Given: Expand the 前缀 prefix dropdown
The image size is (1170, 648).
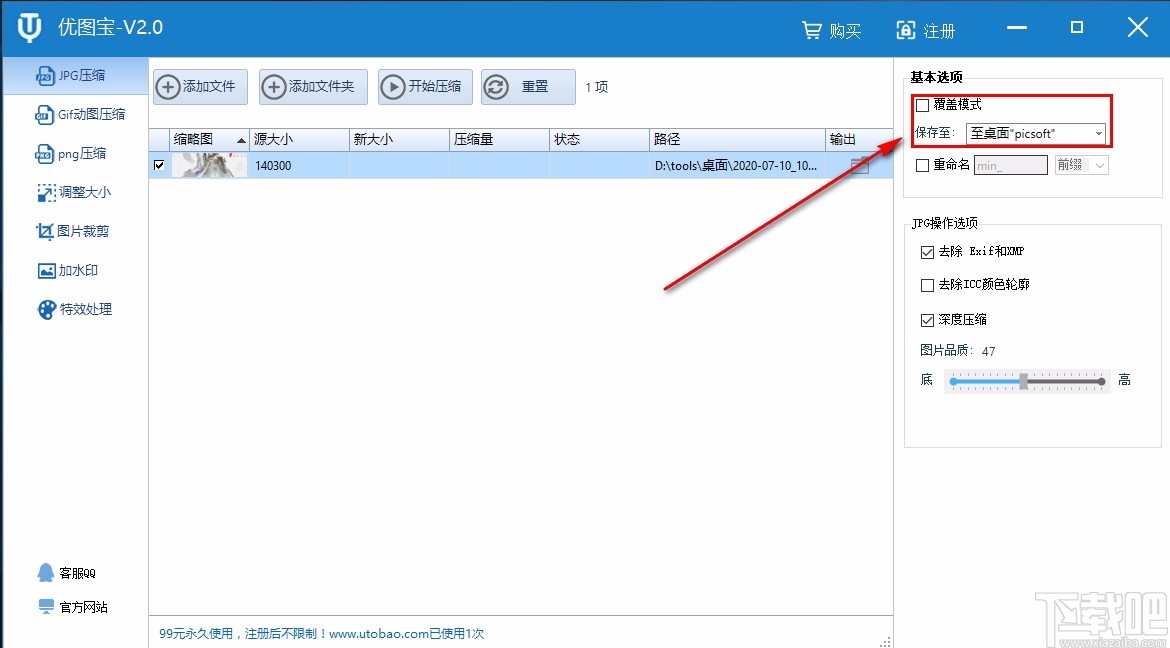Looking at the screenshot, I should pos(1098,165).
